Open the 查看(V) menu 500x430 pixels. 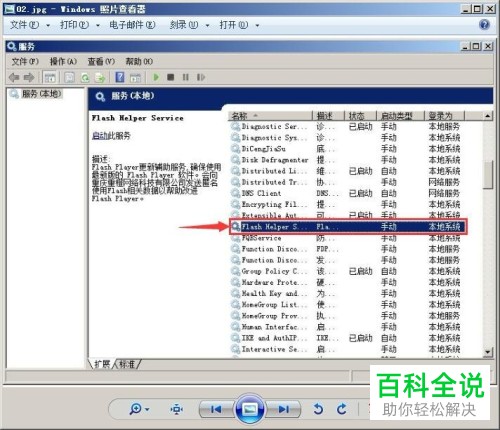(x=101, y=61)
